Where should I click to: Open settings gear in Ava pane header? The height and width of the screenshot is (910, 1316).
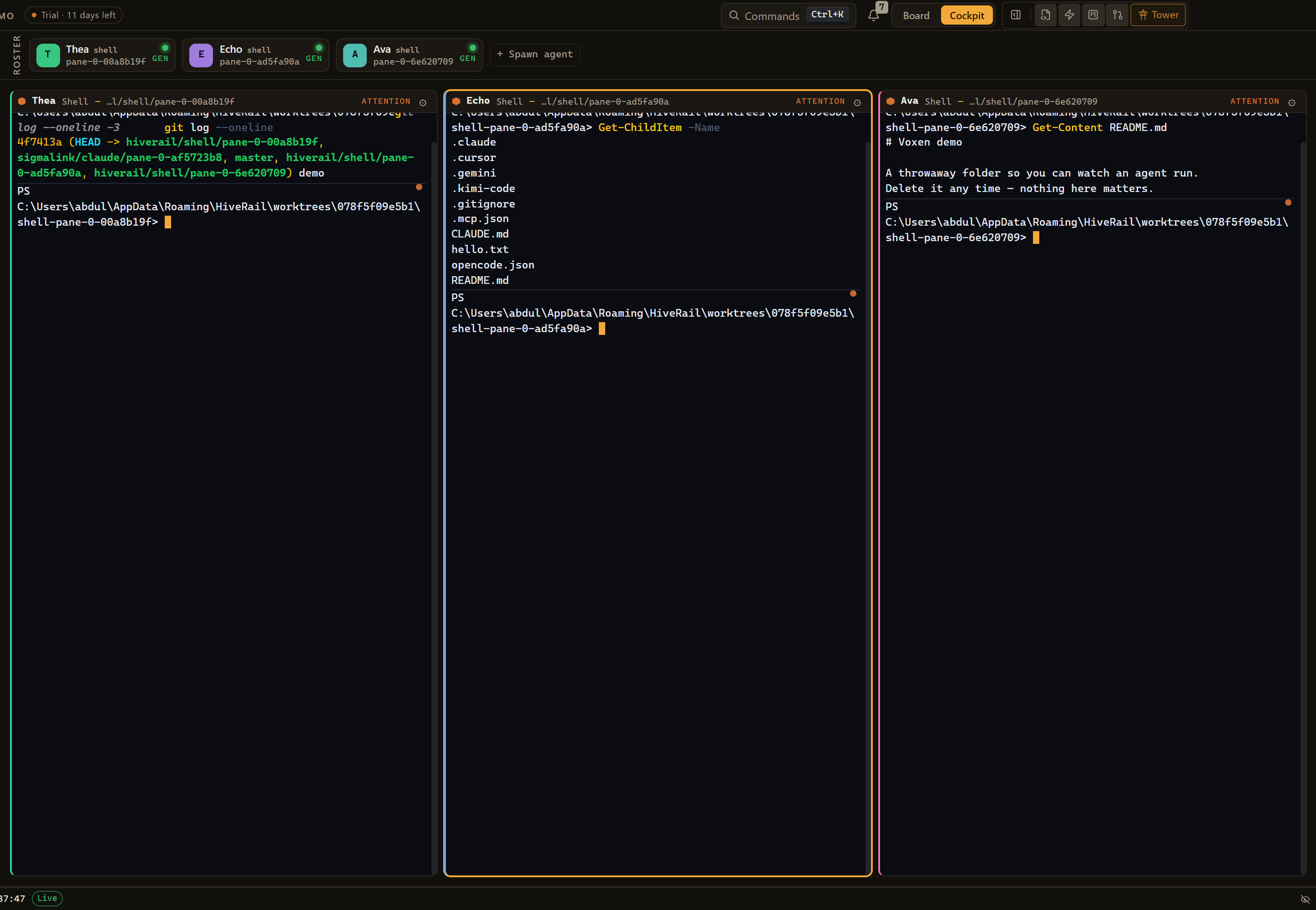pyautogui.click(x=1291, y=103)
